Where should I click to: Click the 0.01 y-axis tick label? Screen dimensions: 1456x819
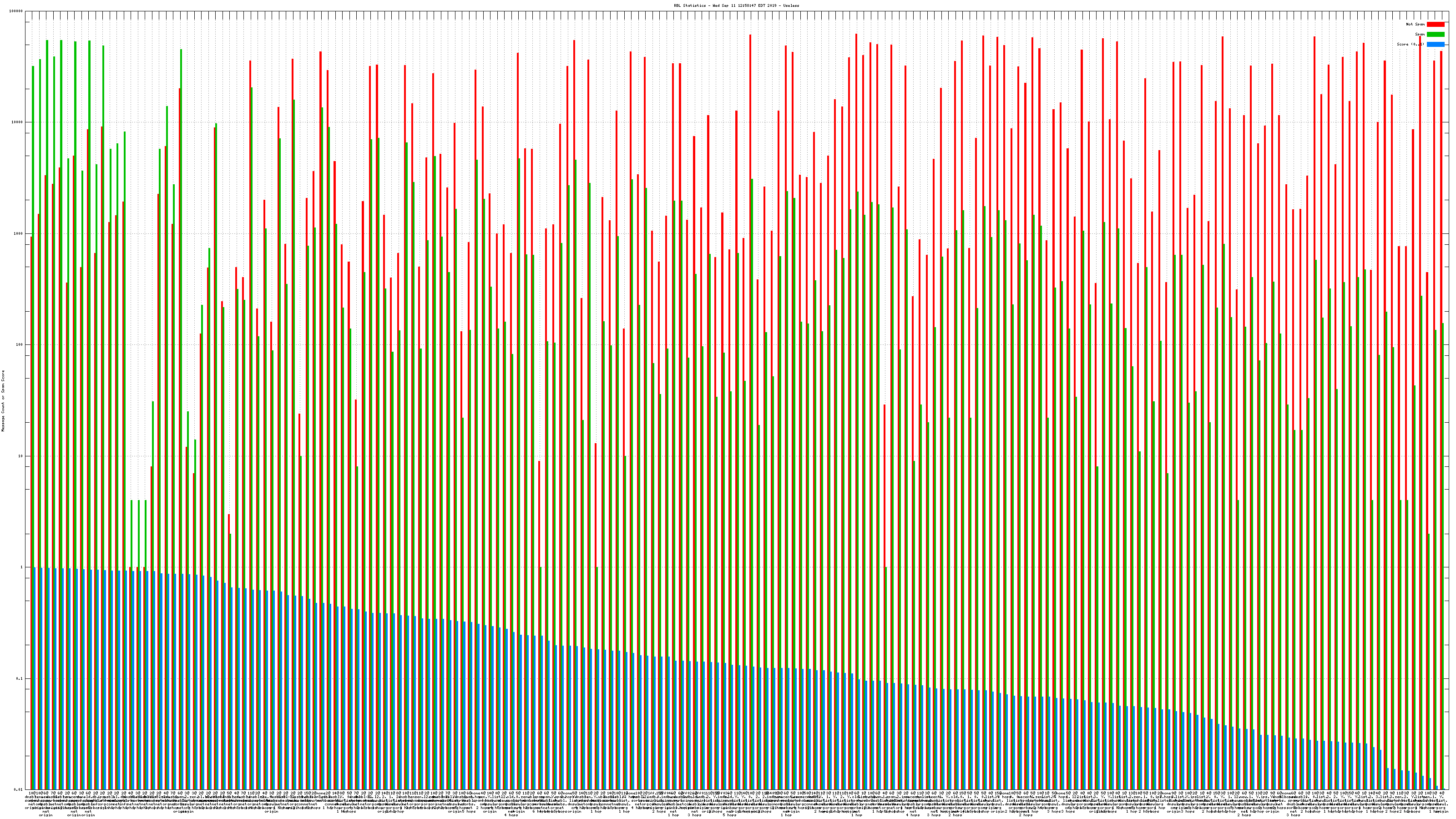[19, 789]
